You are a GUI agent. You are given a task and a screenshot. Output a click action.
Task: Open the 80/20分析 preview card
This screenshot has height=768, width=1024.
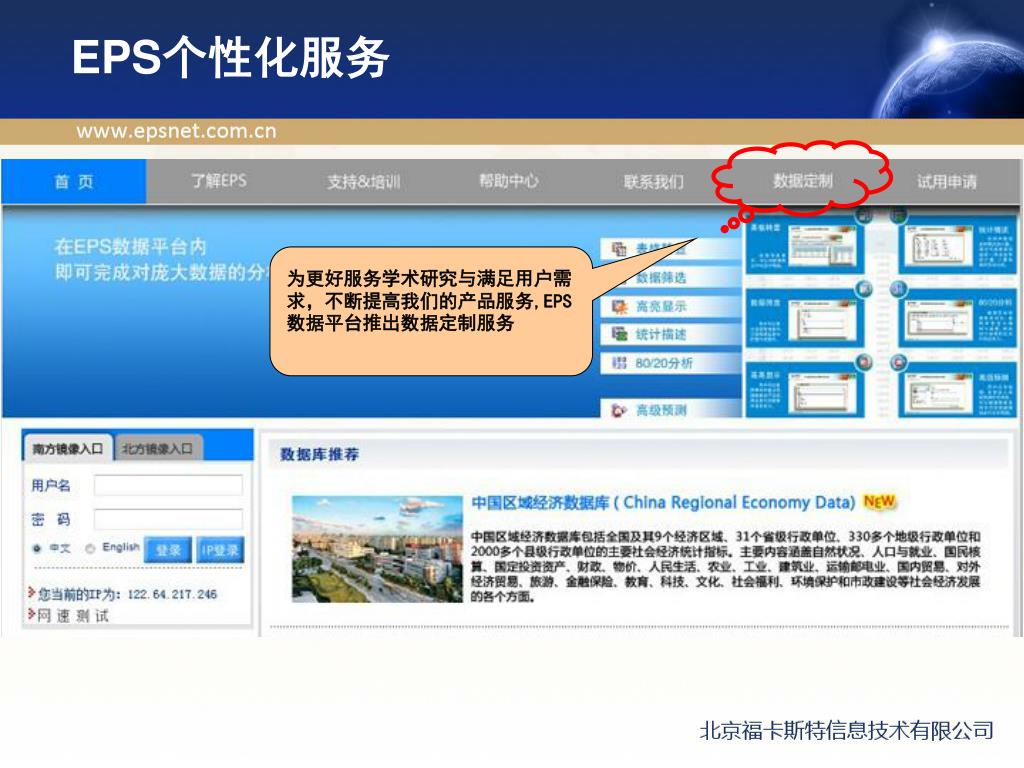[957, 319]
